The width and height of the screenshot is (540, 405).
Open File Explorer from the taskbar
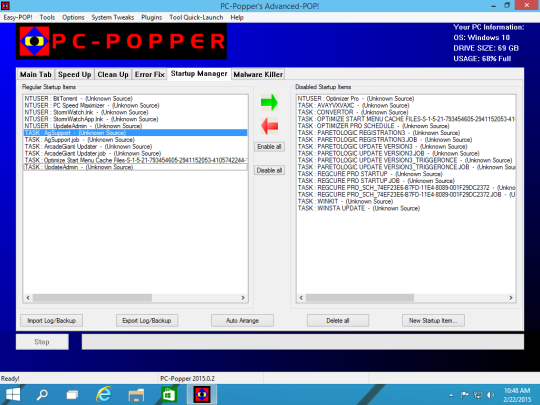[136, 395]
